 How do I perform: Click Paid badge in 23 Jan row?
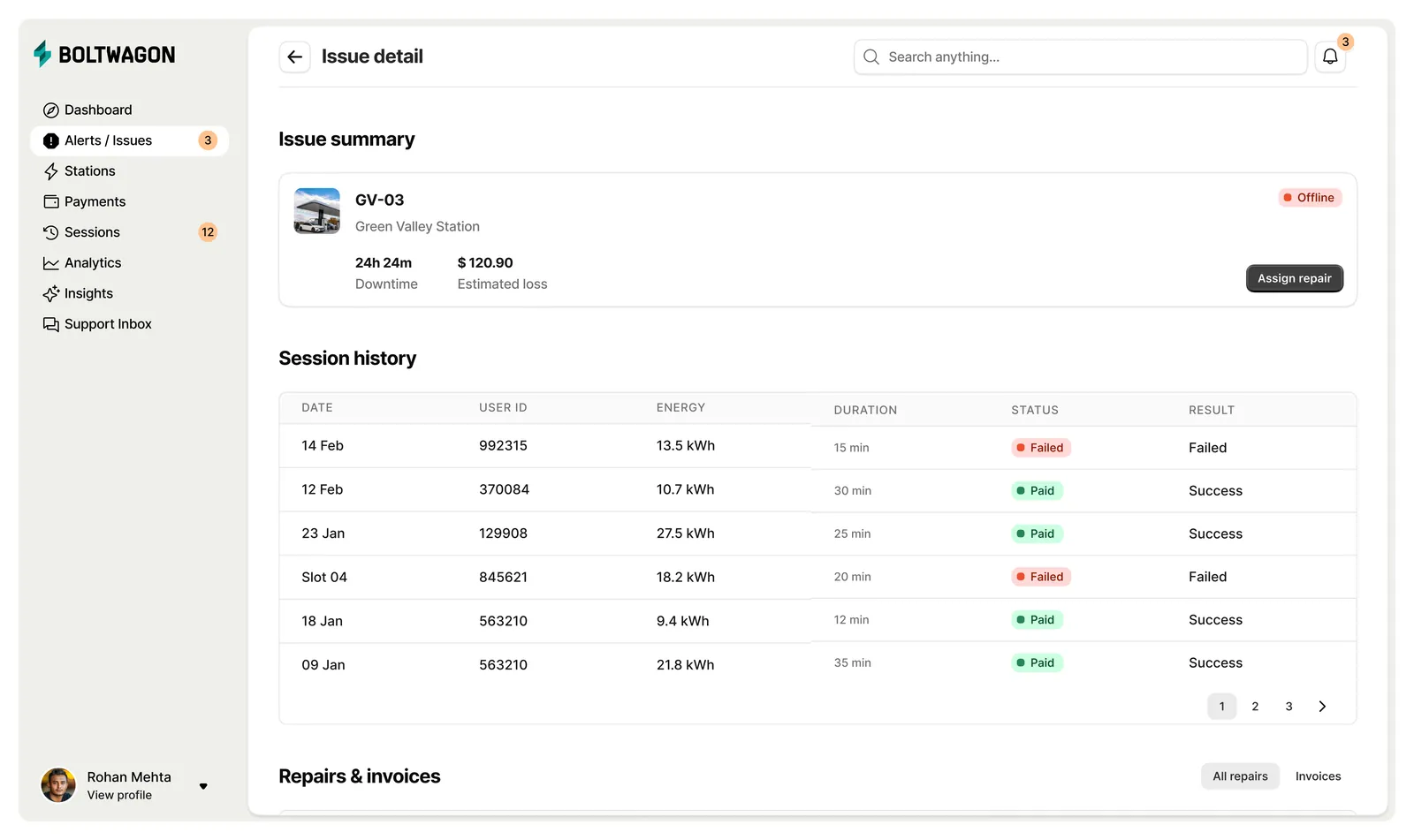(1037, 534)
